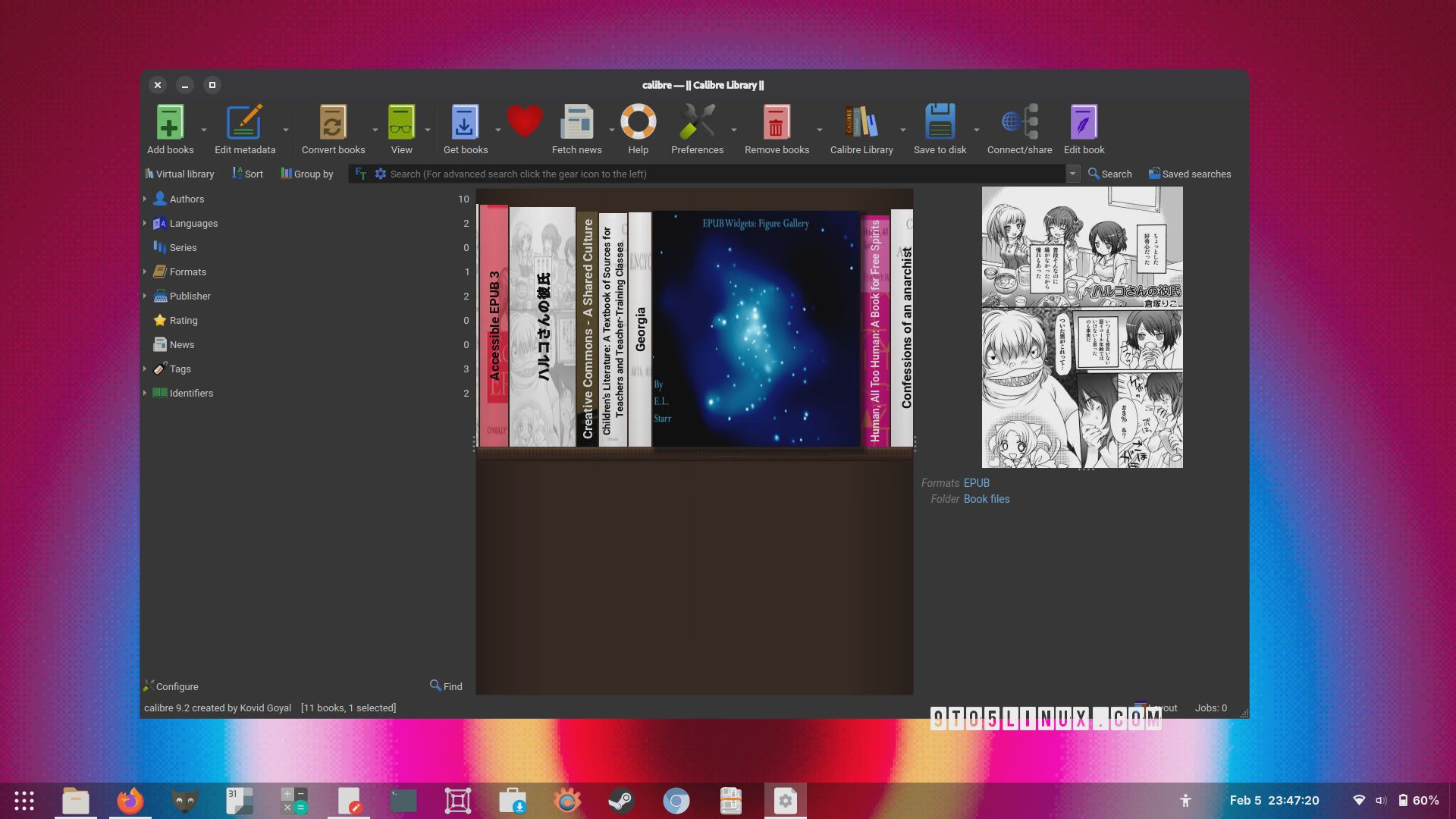The height and width of the screenshot is (819, 1456).
Task: Click the Configure button in tag browser
Action: pos(171,686)
